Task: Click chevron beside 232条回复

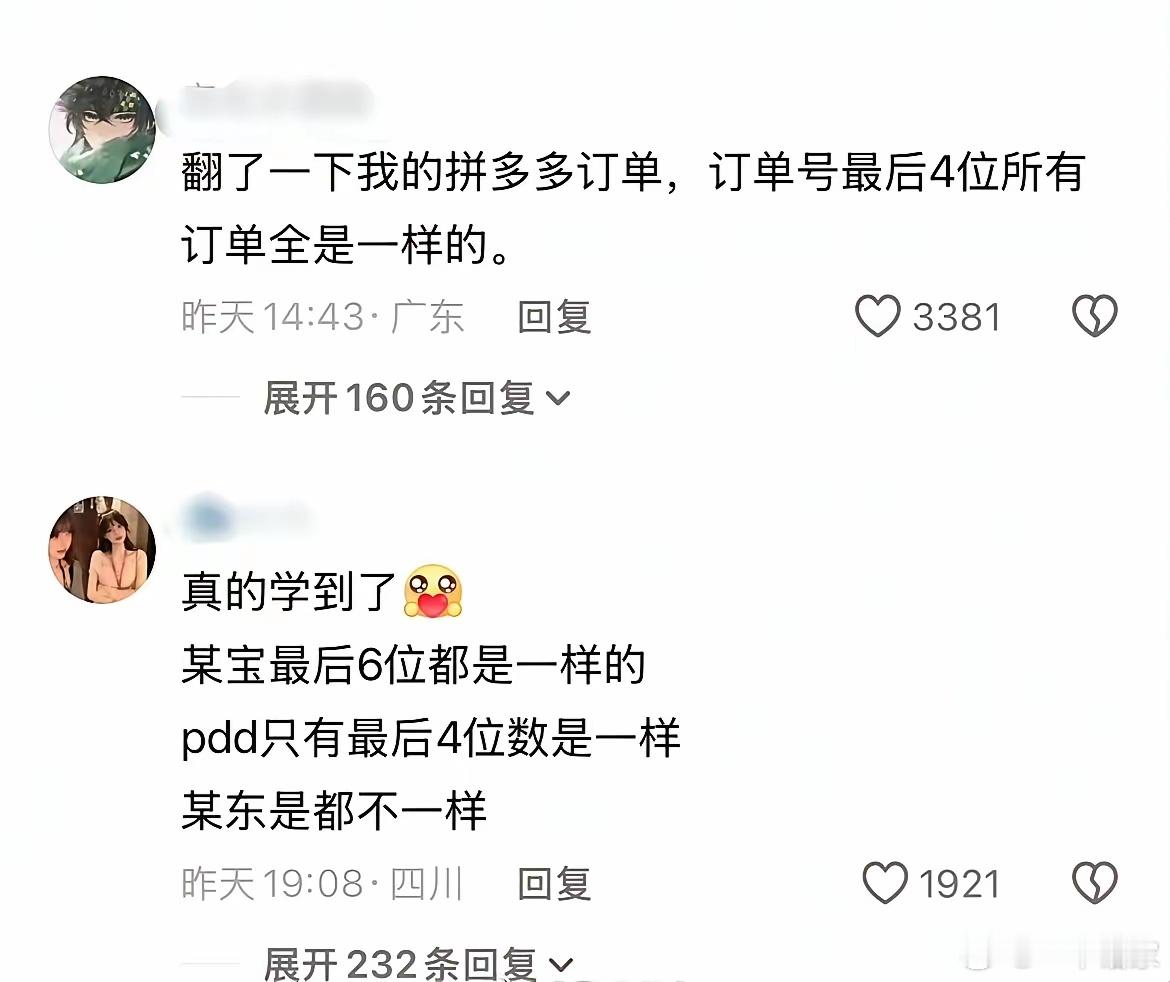Action: point(560,965)
